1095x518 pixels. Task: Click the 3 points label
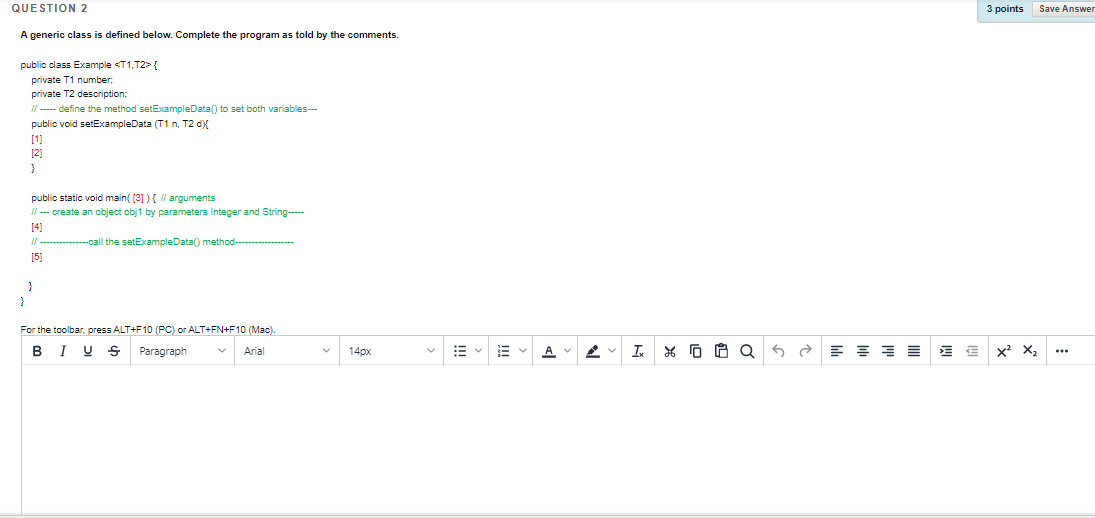pos(1005,9)
